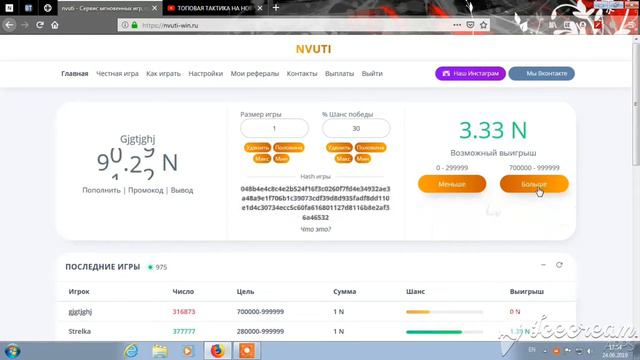Switch to Firefox on the taskbar
Image resolution: width=640 pixels, height=360 pixels.
(x=218, y=351)
